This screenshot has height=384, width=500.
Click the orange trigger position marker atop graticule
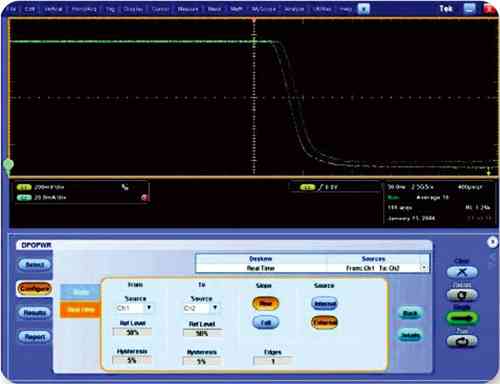(x=254, y=20)
